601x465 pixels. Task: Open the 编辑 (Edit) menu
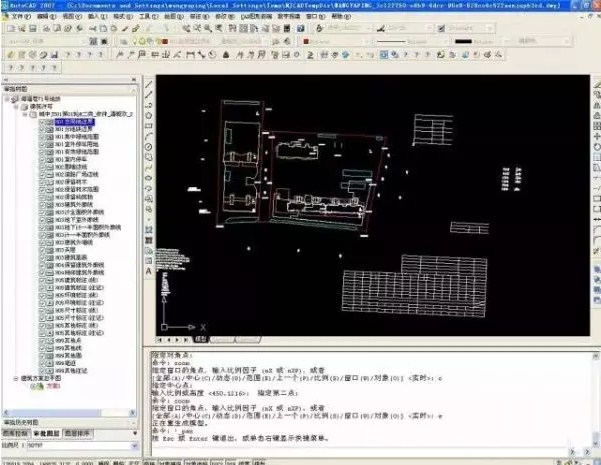tap(46, 16)
